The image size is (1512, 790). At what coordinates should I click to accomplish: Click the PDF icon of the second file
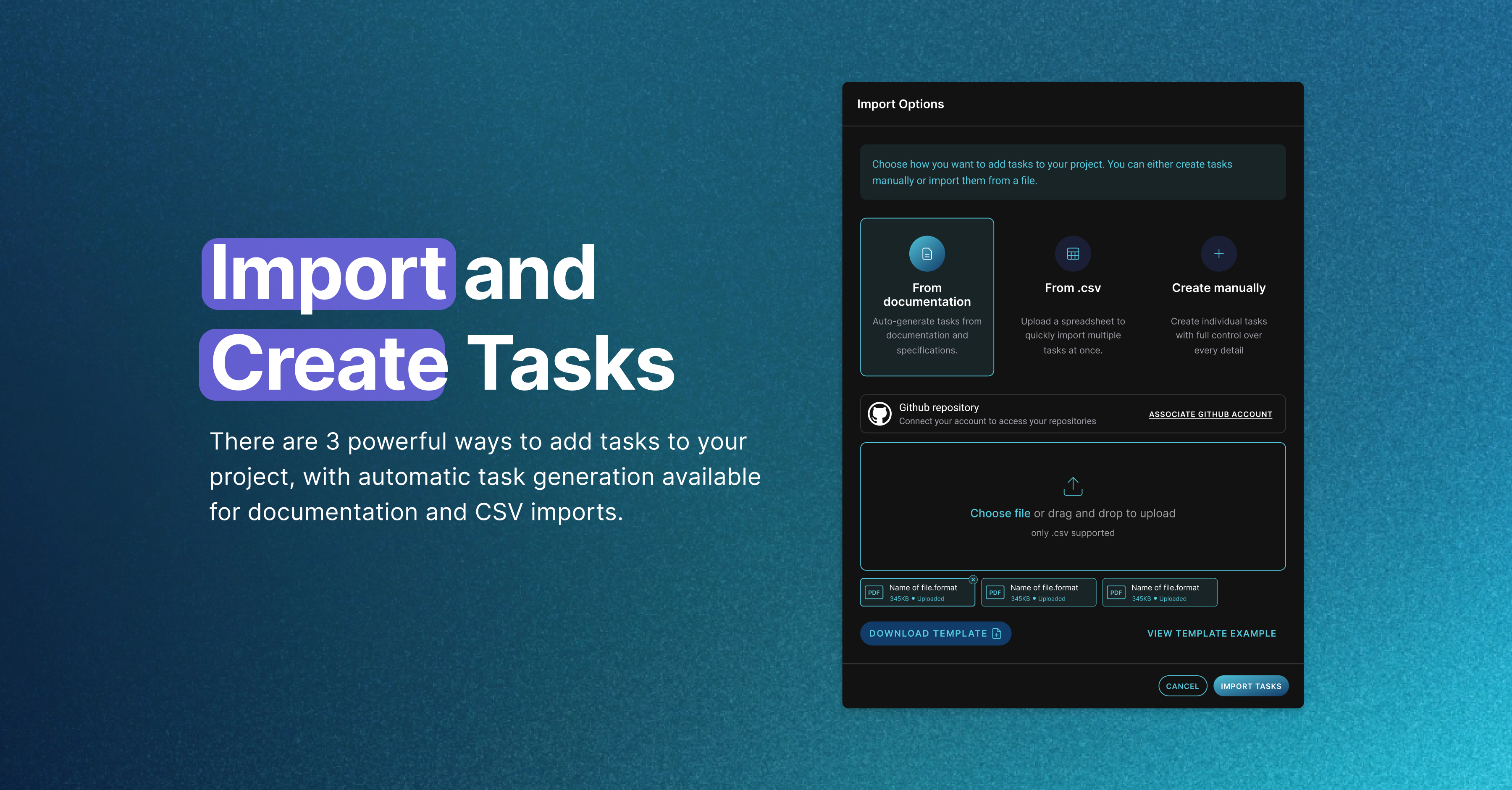[995, 592]
